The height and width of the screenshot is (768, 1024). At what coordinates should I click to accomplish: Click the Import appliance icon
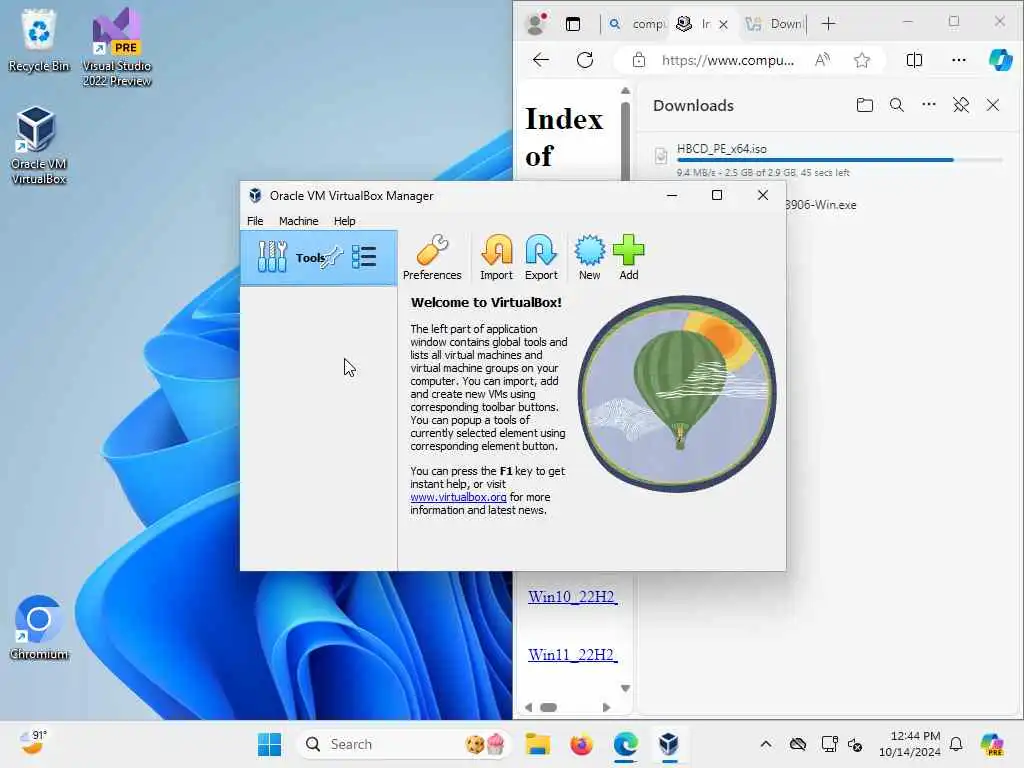[496, 257]
